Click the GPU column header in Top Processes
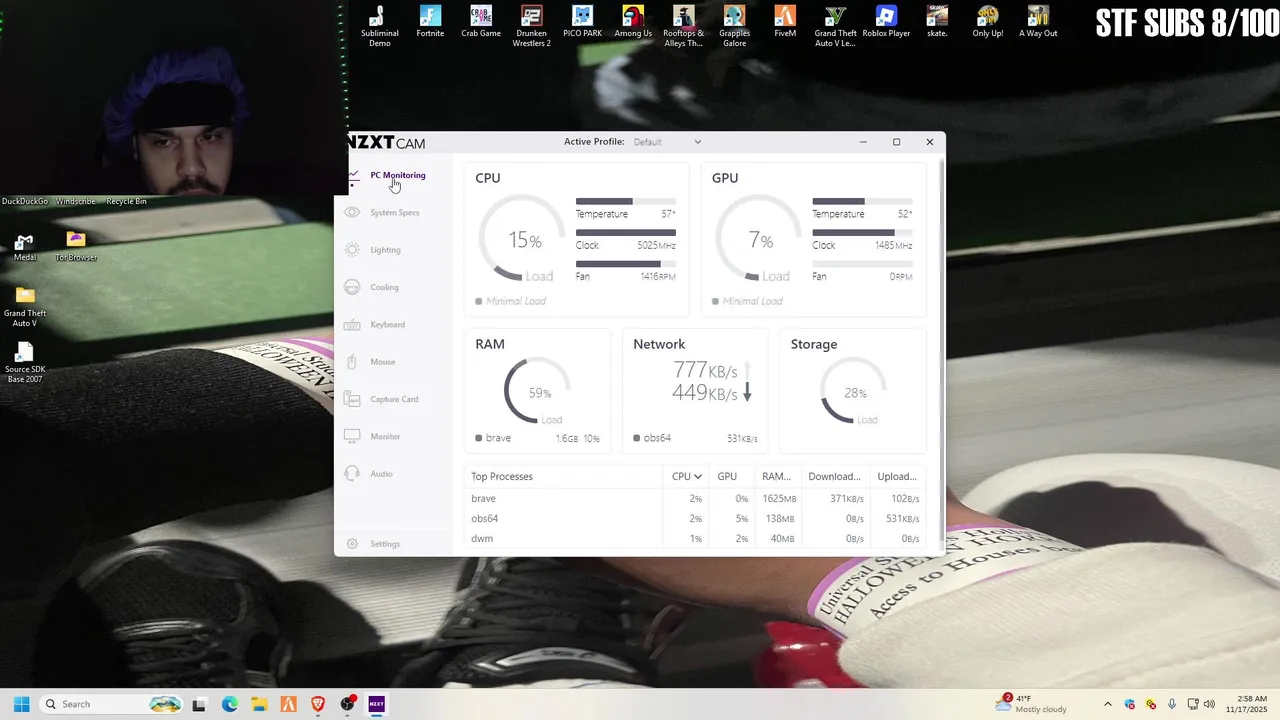 coord(727,476)
